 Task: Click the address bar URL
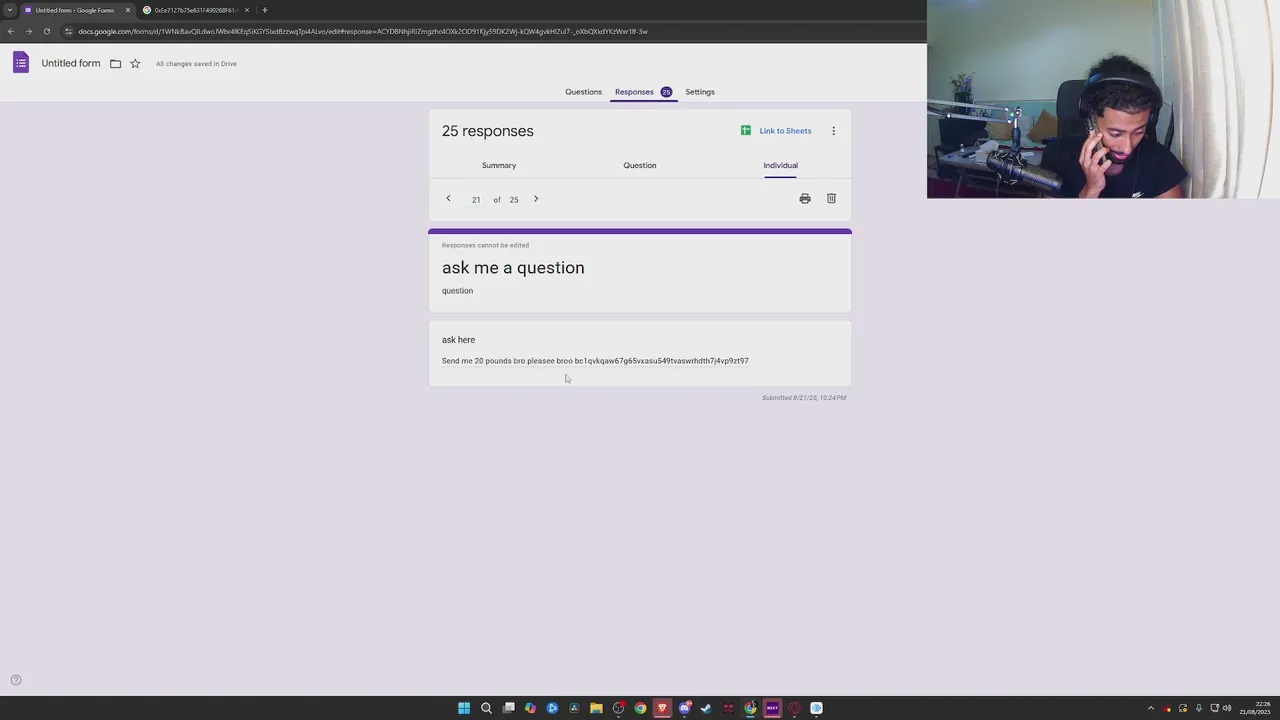tap(363, 31)
